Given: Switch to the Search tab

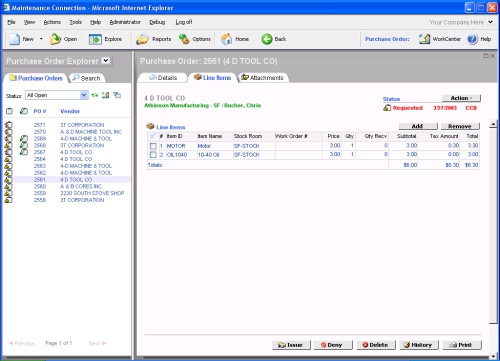Looking at the screenshot, I should pyautogui.click(x=87, y=78).
